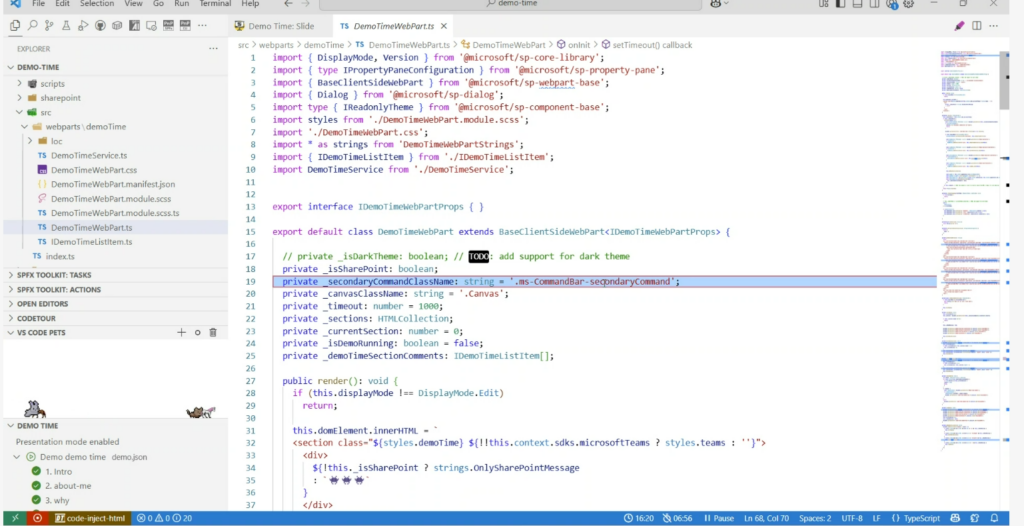This screenshot has height=526, width=1024.
Task: Add a new pet with plus icon
Action: pos(181,332)
